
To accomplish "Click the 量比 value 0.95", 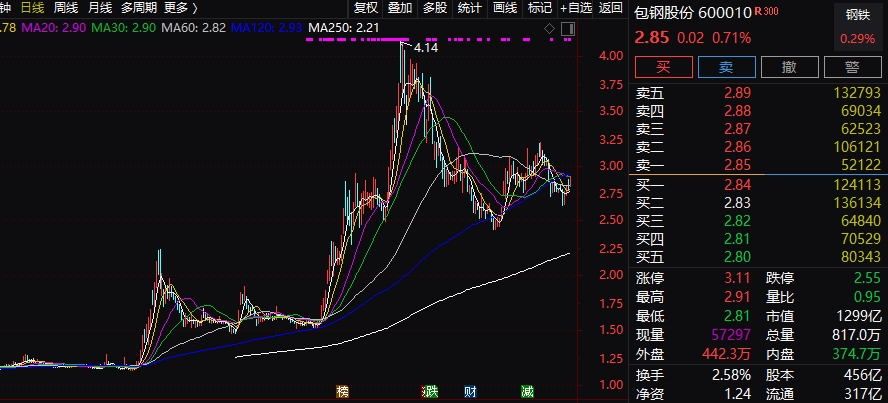I will (x=870, y=297).
